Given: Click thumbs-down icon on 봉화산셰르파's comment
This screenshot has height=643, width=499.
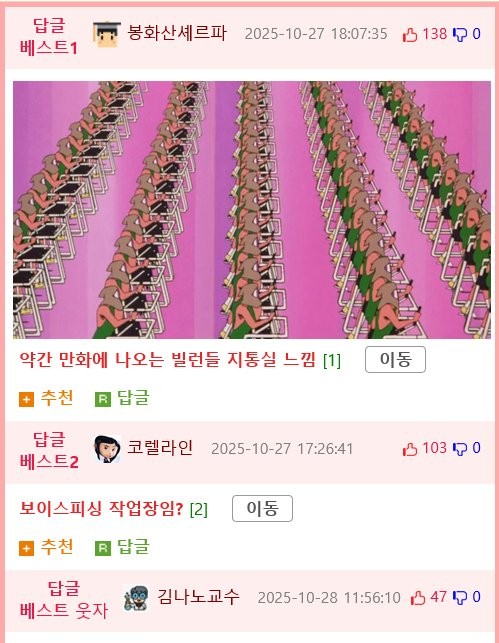Looking at the screenshot, I should (460, 34).
